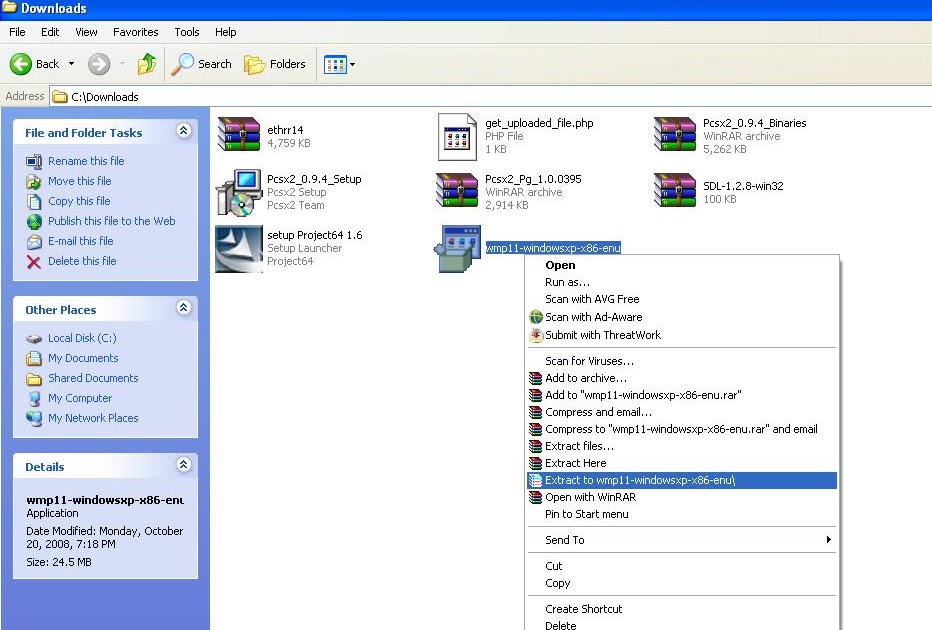
Task: Click Copy this file link
Action: tap(79, 201)
